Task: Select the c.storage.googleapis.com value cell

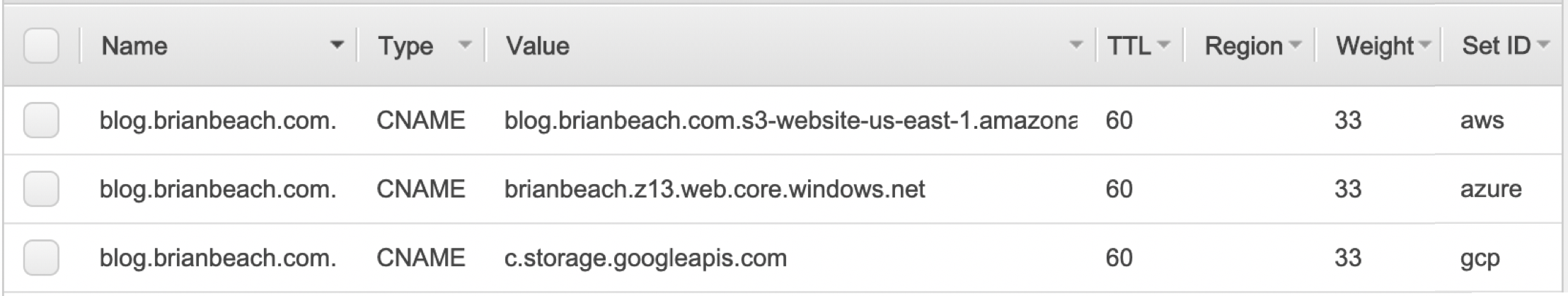Action: point(645,258)
